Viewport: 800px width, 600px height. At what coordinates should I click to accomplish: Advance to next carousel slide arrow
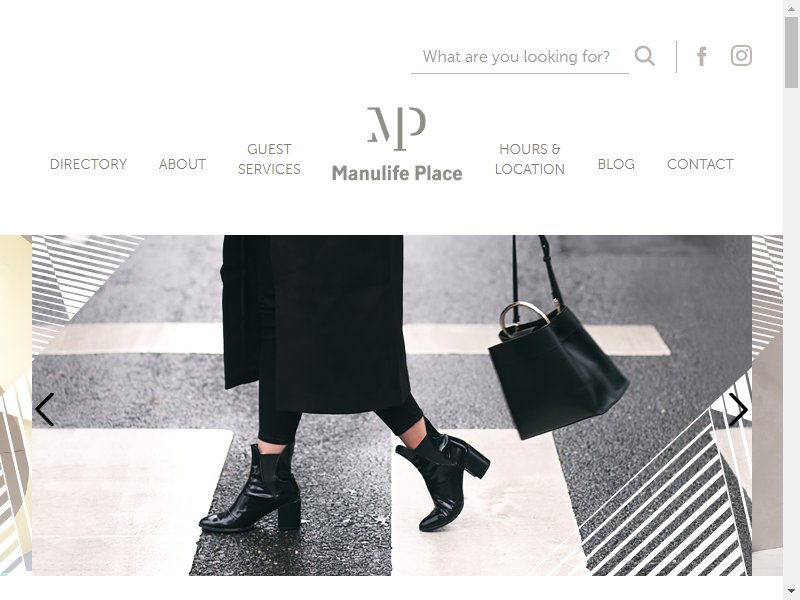point(738,409)
